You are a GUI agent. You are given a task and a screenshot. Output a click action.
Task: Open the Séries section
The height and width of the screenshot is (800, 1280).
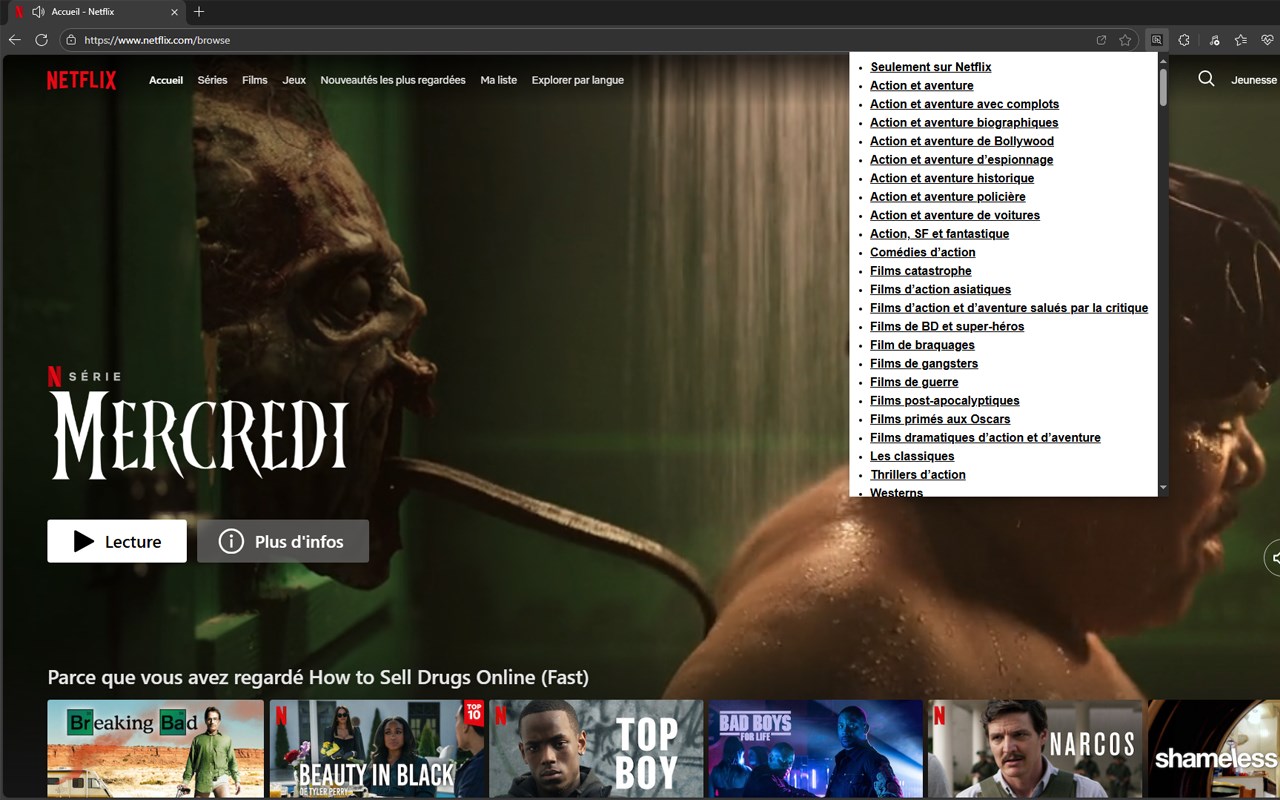pyautogui.click(x=212, y=80)
